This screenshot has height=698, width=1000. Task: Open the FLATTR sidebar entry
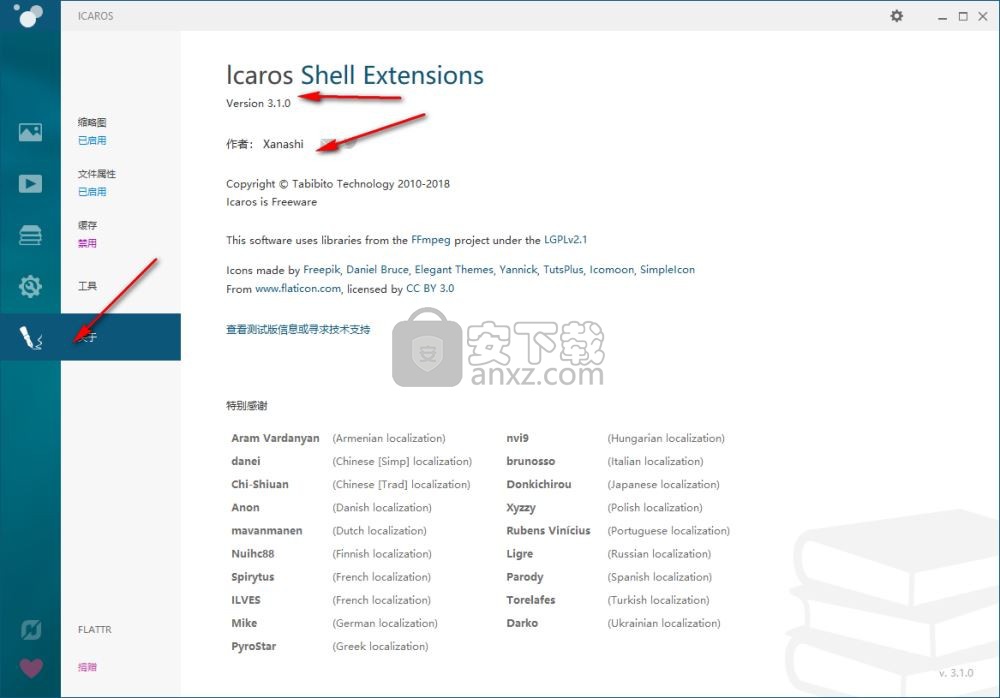click(94, 630)
